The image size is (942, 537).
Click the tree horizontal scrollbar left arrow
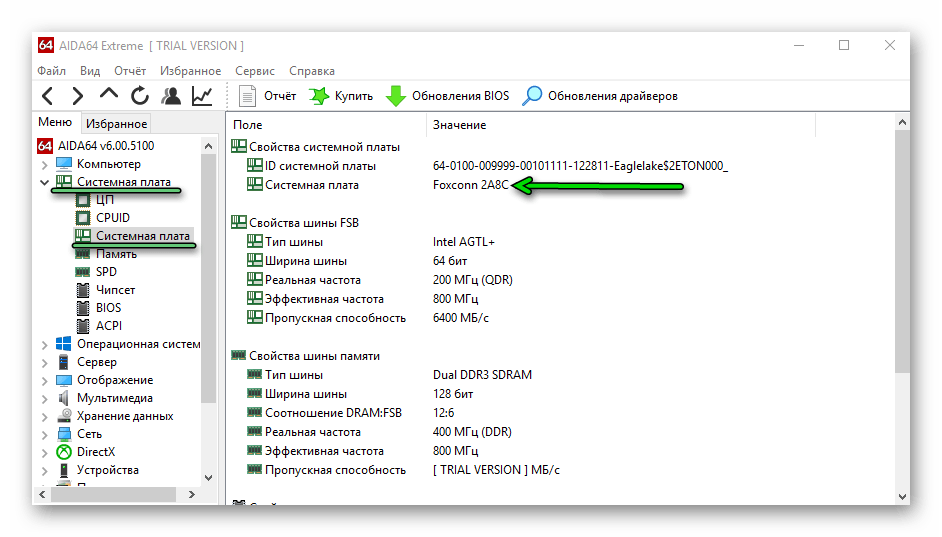pyautogui.click(x=42, y=494)
